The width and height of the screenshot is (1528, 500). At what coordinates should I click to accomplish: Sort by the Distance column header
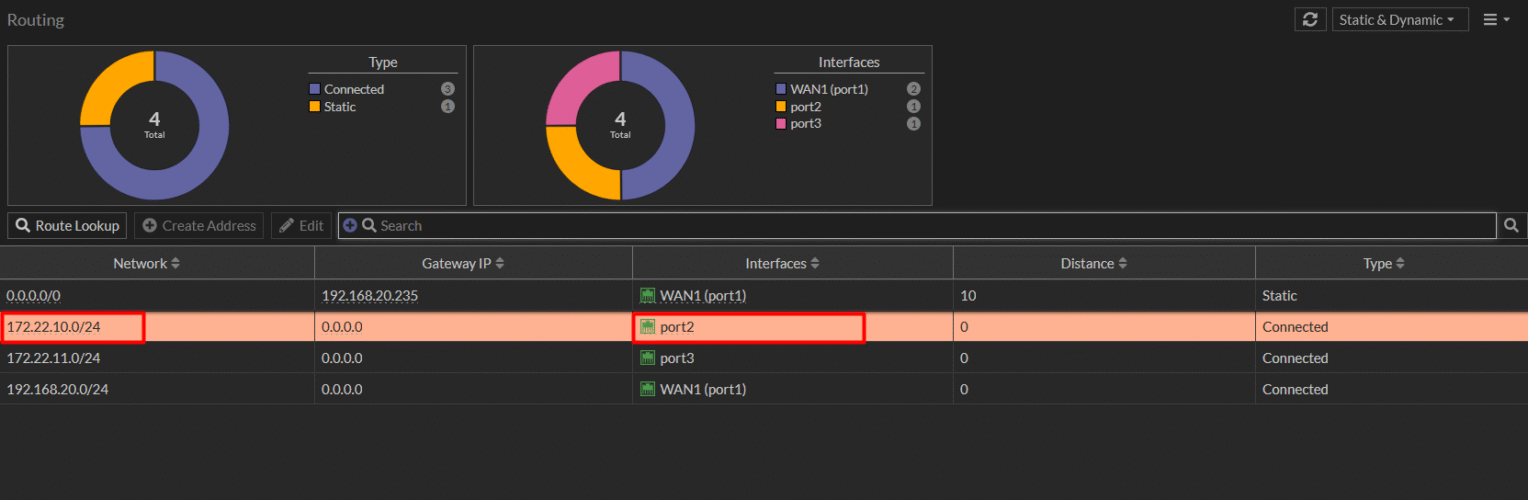[x=1094, y=264]
